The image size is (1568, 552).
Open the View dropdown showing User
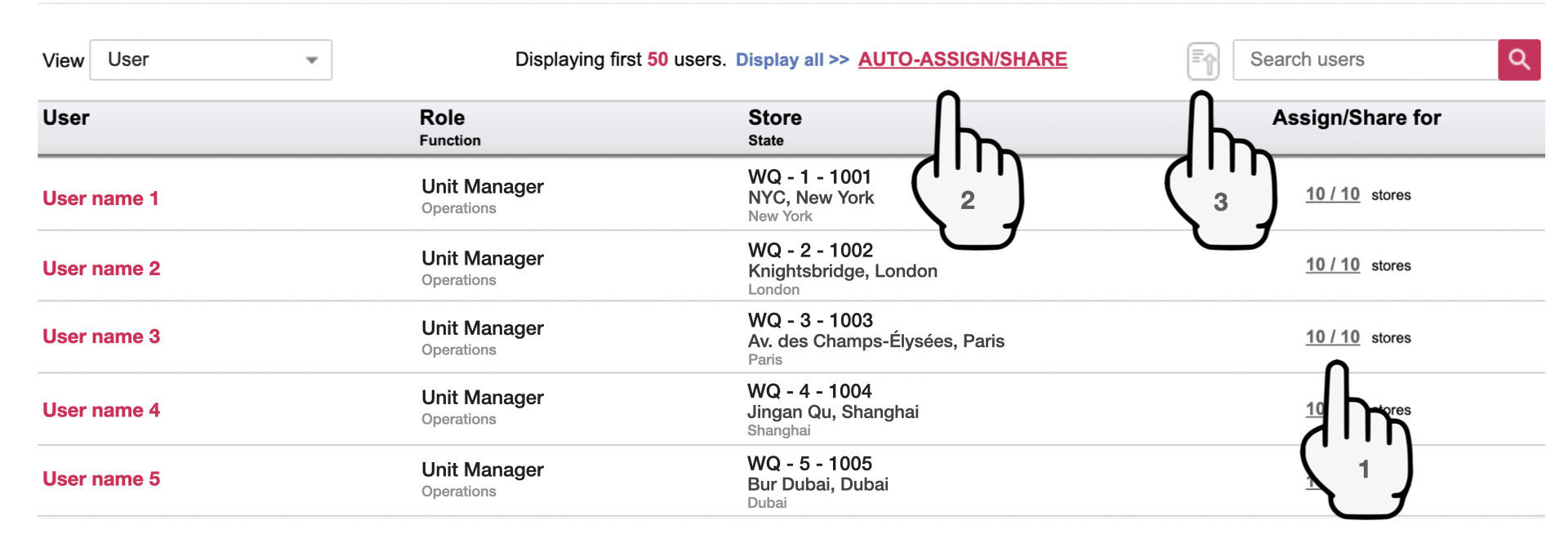(x=211, y=60)
